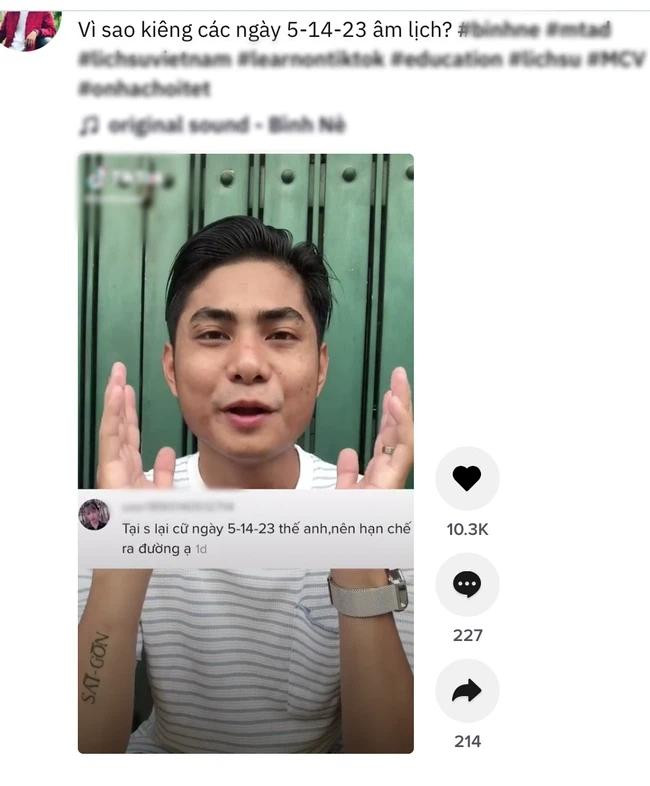
Task: Click the TikTok watermark logo on the video
Action: click(x=124, y=180)
